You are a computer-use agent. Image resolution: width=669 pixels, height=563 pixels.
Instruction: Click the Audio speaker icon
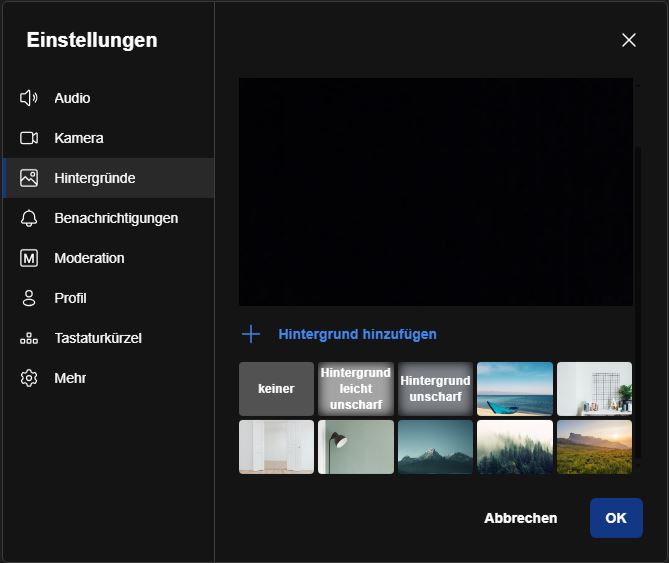pyautogui.click(x=29, y=98)
